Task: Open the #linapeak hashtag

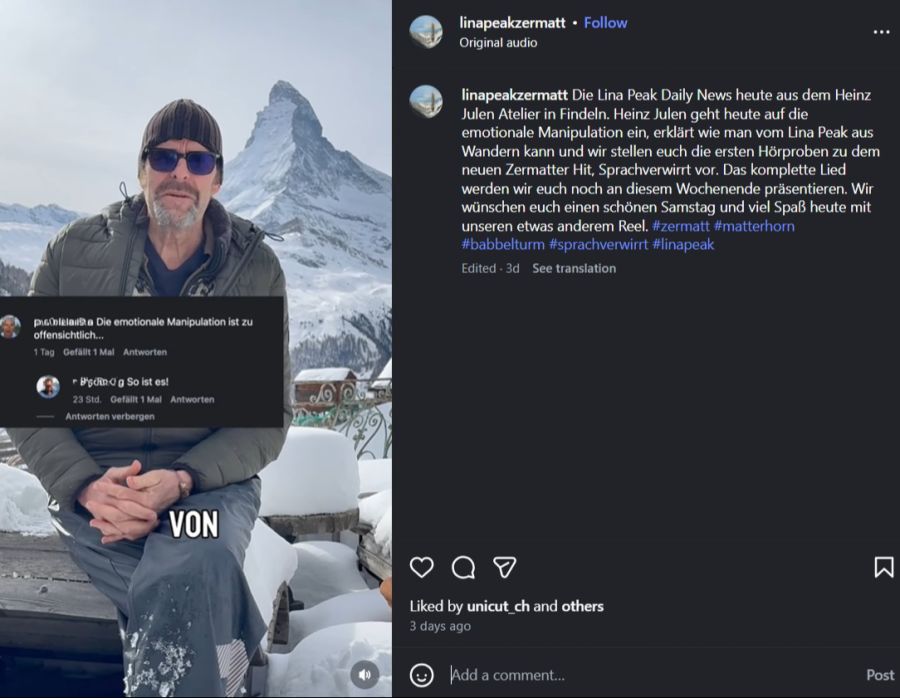Action: (x=683, y=244)
